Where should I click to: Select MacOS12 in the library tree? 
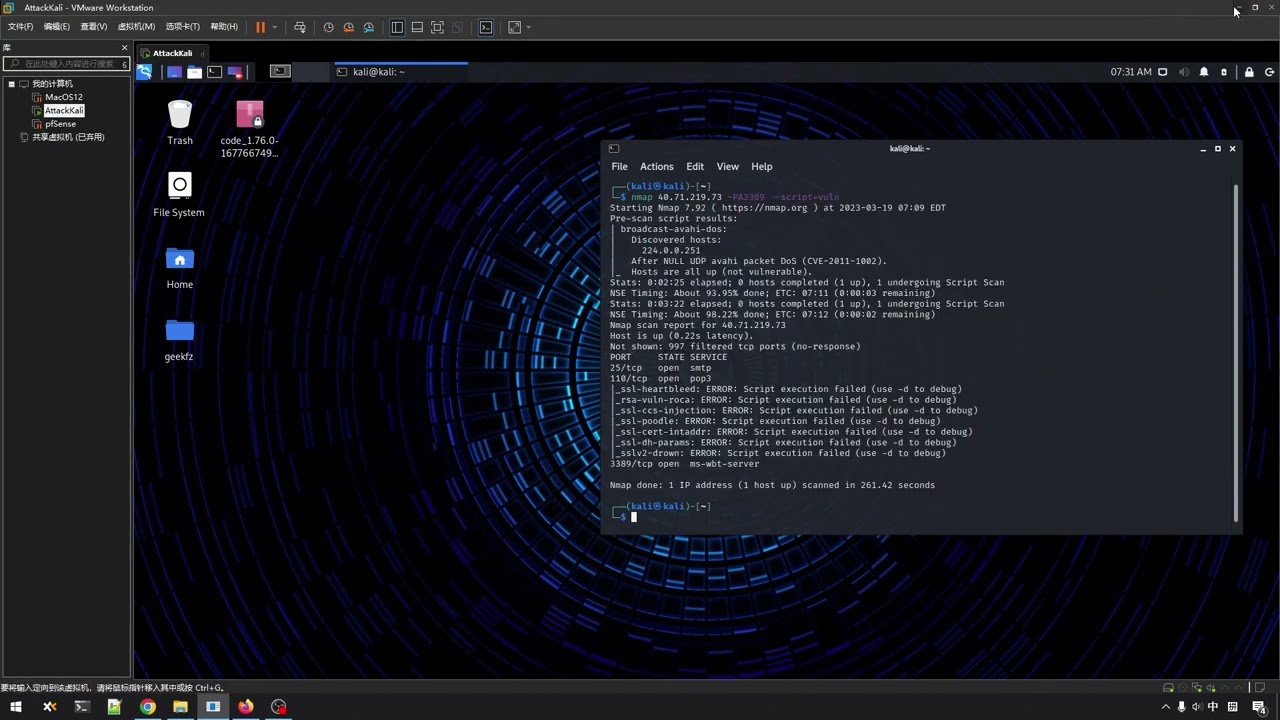(63, 97)
